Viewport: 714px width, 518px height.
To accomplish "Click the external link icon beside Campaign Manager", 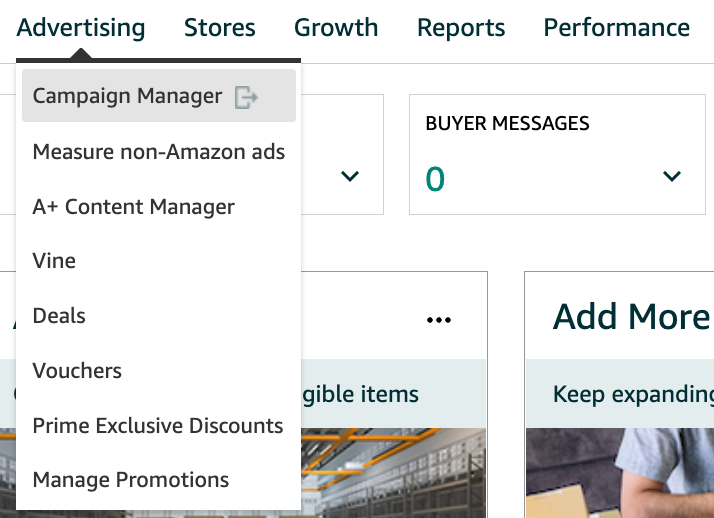I will [x=246, y=97].
